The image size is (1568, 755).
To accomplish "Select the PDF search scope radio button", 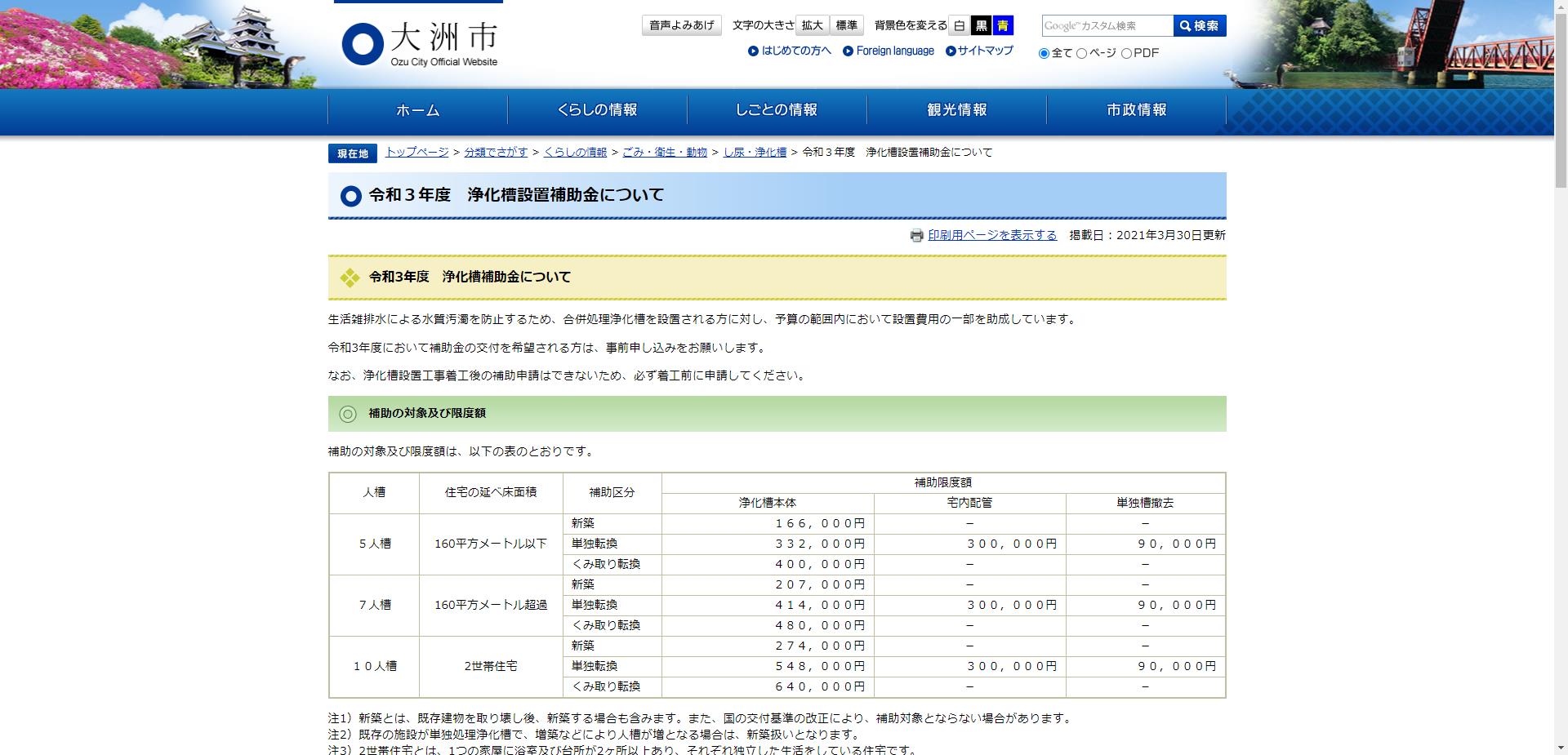I will click(1128, 52).
